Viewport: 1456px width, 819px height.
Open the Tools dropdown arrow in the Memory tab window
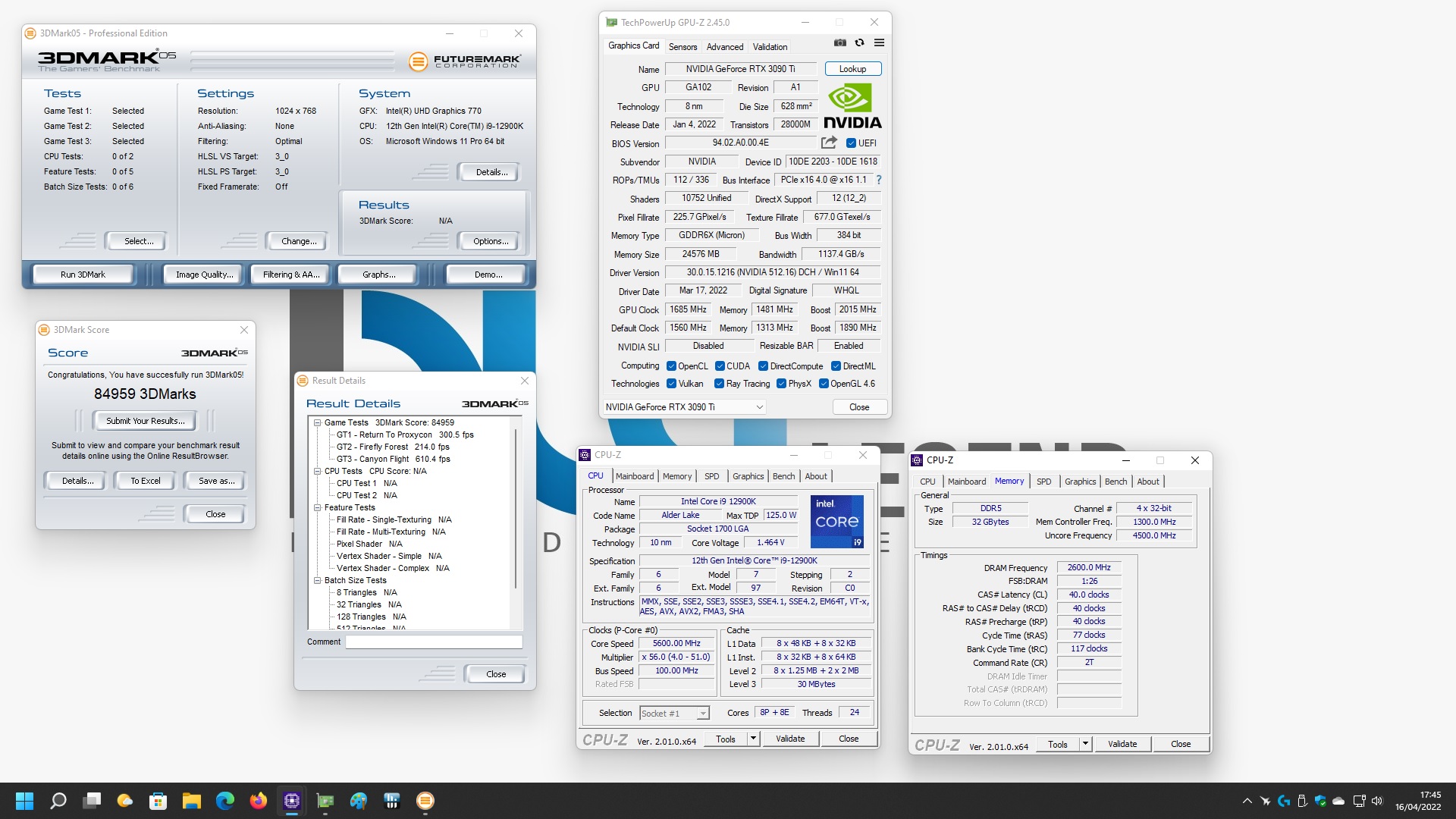pos(1085,744)
